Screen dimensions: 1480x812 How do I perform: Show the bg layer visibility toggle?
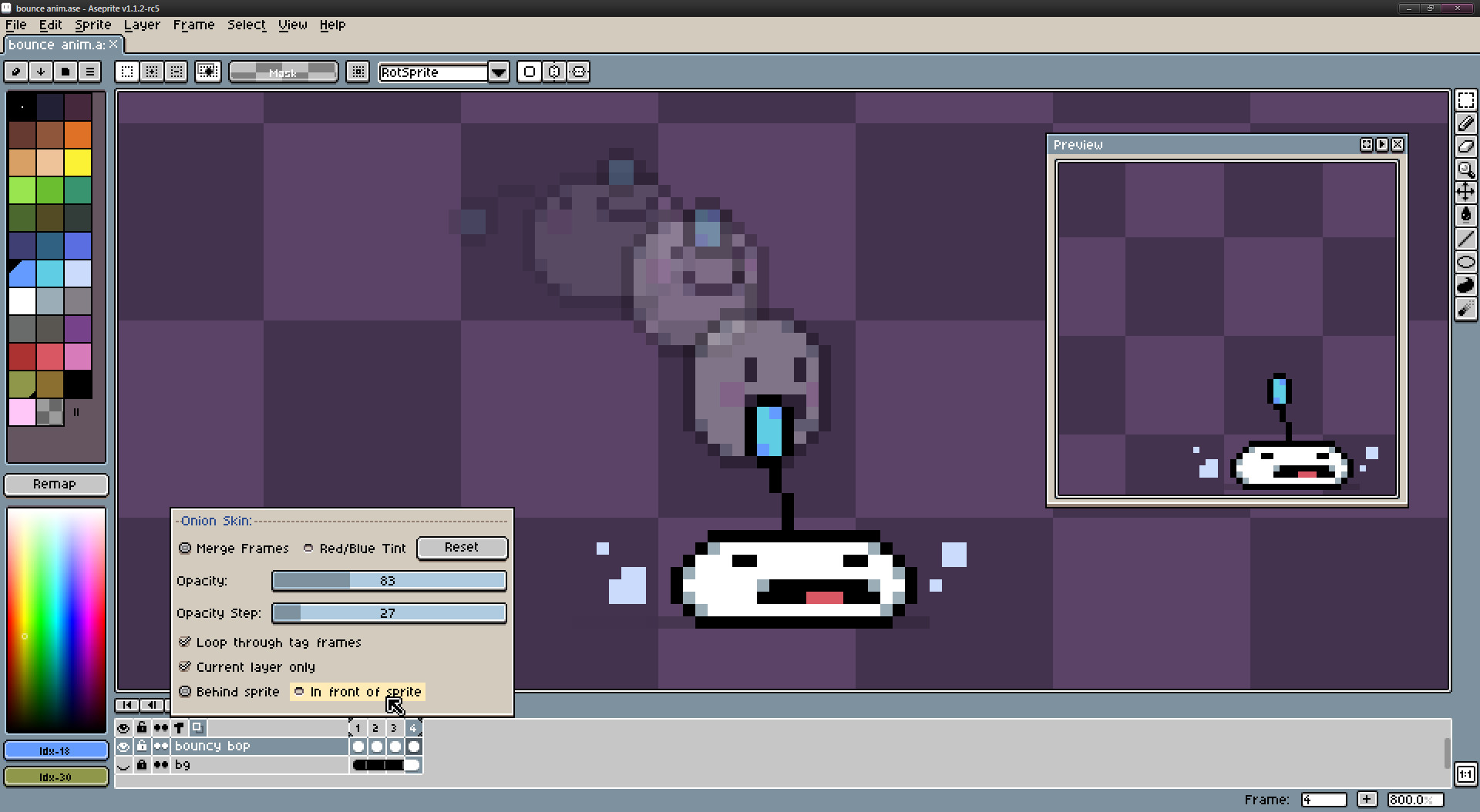[123, 765]
